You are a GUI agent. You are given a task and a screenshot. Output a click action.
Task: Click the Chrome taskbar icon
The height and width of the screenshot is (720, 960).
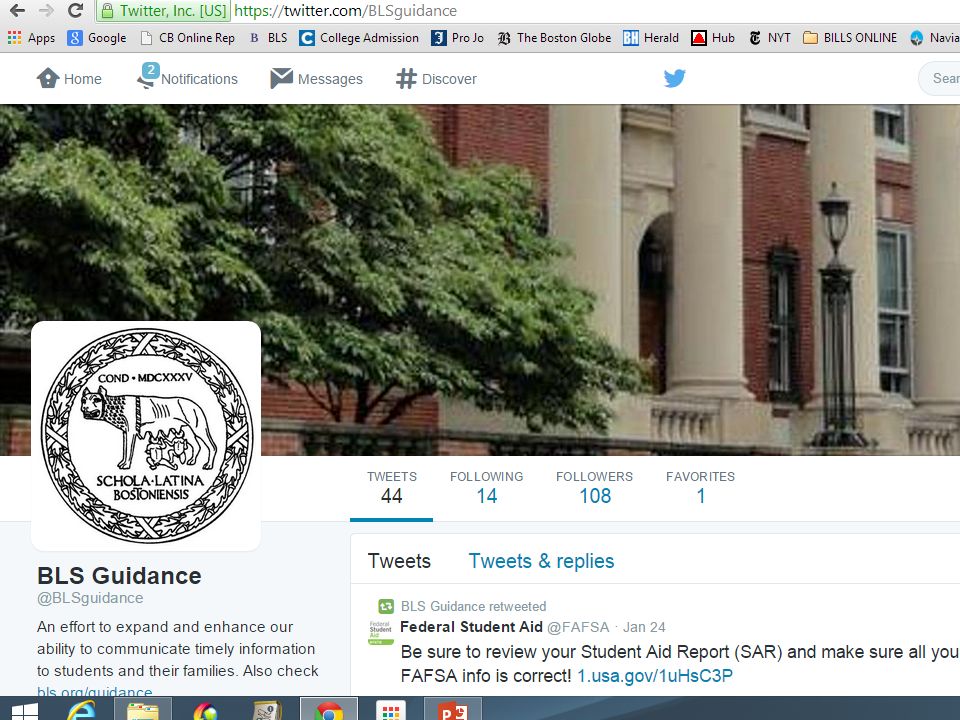pyautogui.click(x=329, y=710)
